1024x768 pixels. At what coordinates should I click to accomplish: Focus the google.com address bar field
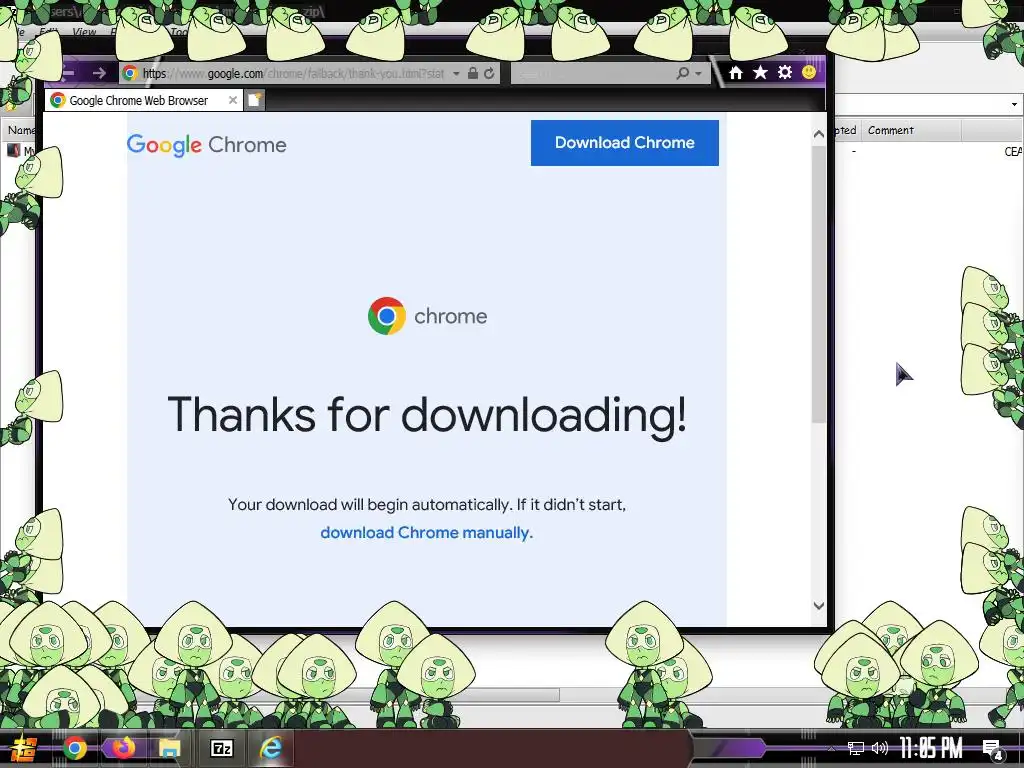coord(294,73)
